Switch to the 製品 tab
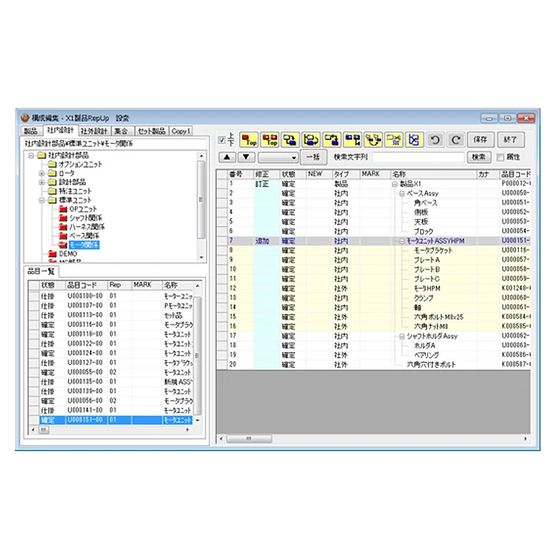Viewport: 560px width, 560px height. (31, 131)
